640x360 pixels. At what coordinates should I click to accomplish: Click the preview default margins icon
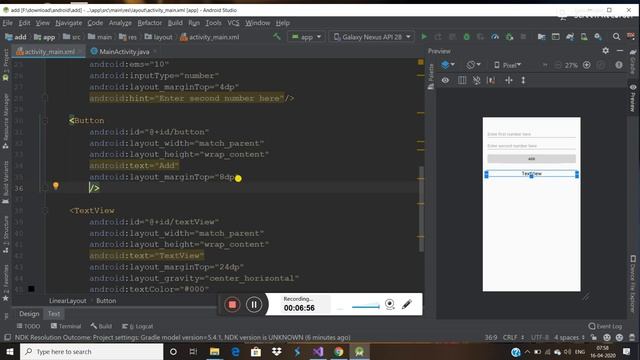[x=491, y=80]
